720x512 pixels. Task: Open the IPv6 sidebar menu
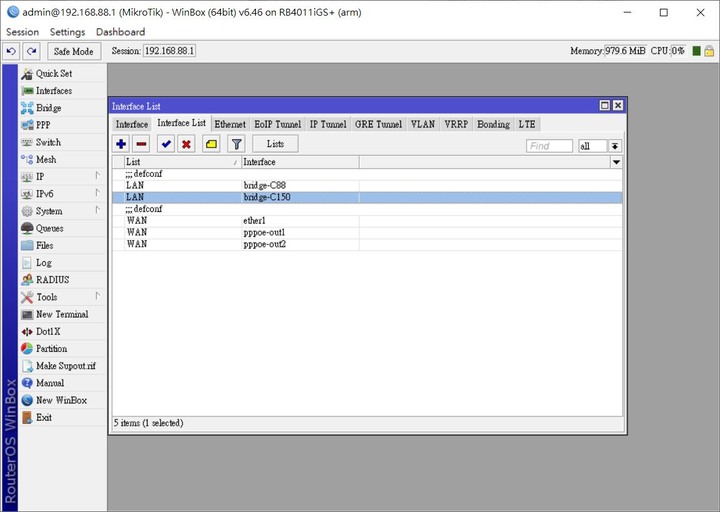[x=62, y=194]
